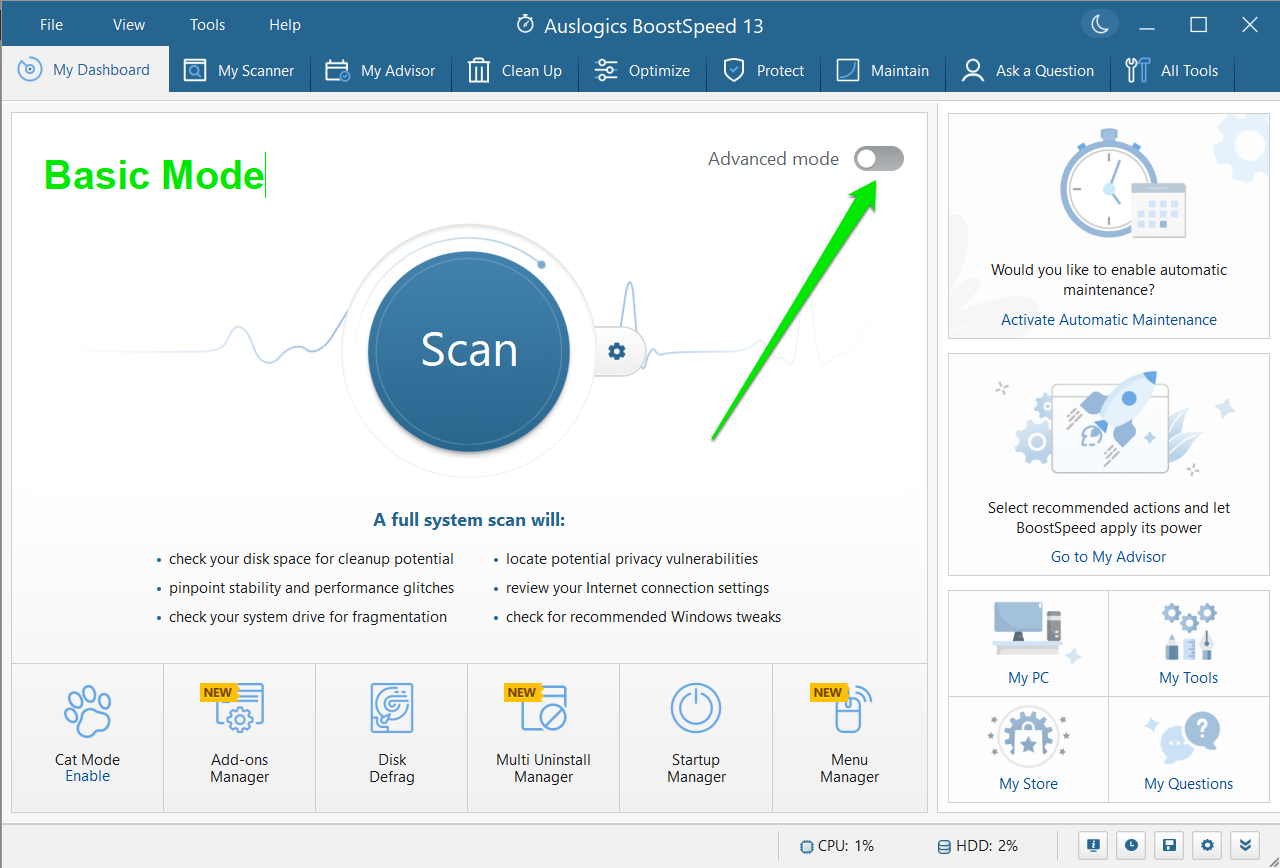Enable Cat Mode
Image resolution: width=1280 pixels, height=868 pixels.
(x=87, y=776)
